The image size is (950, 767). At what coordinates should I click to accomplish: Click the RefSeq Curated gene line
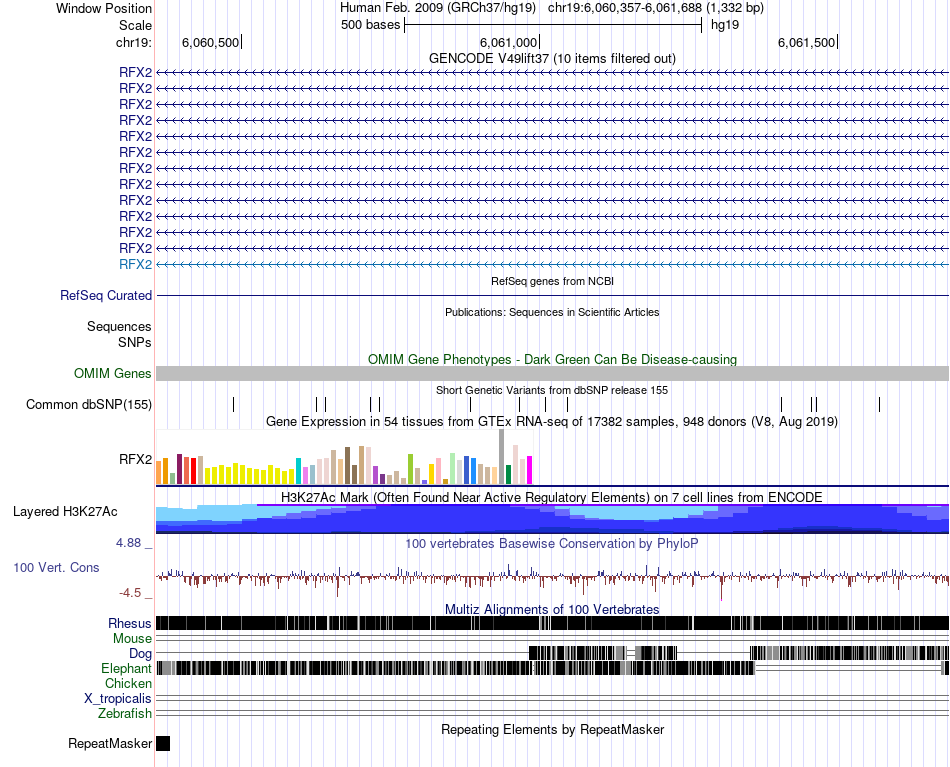(x=552, y=296)
